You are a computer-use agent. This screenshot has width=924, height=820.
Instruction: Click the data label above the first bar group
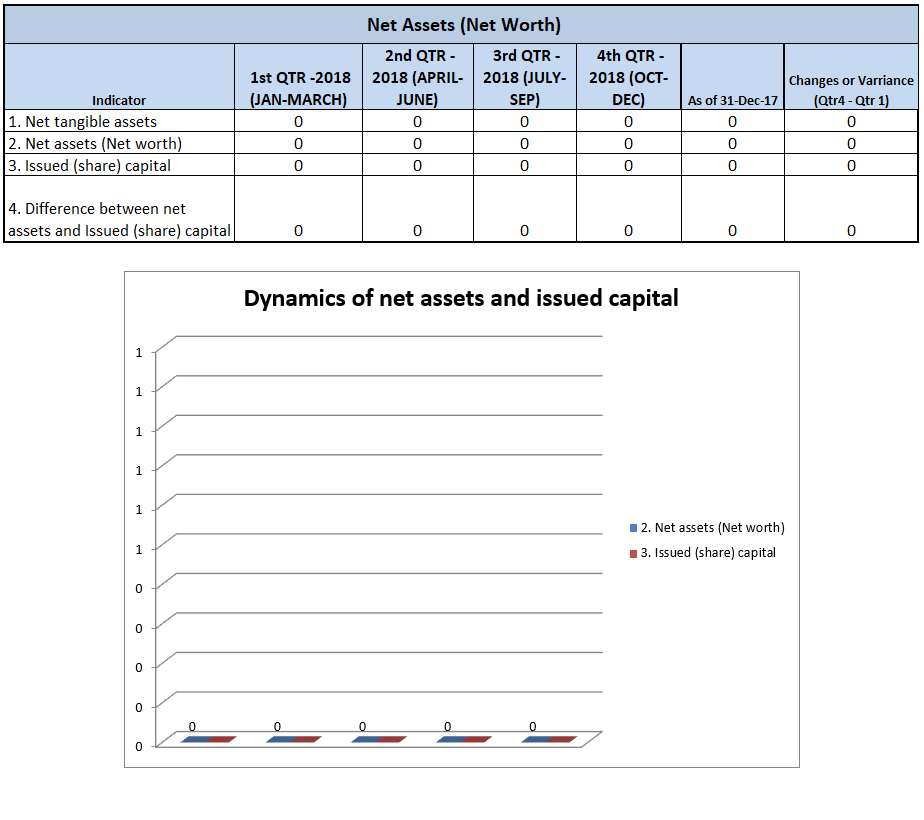(192, 727)
